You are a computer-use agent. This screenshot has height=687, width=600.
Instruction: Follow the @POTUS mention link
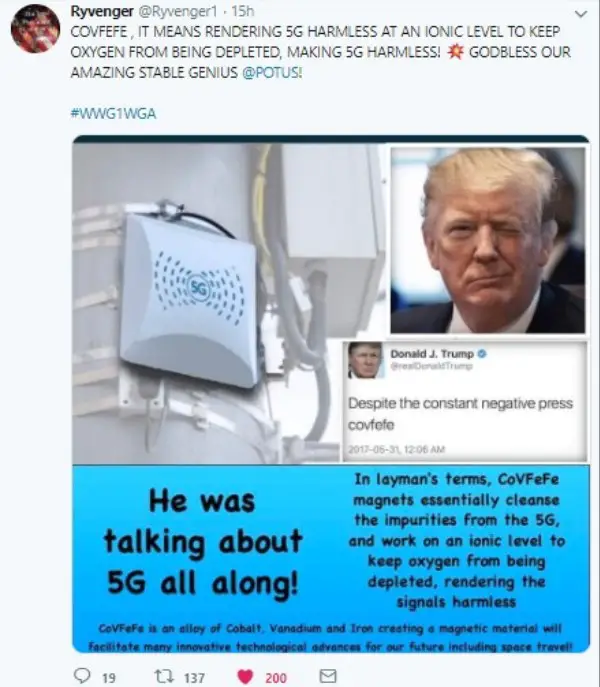(272, 72)
